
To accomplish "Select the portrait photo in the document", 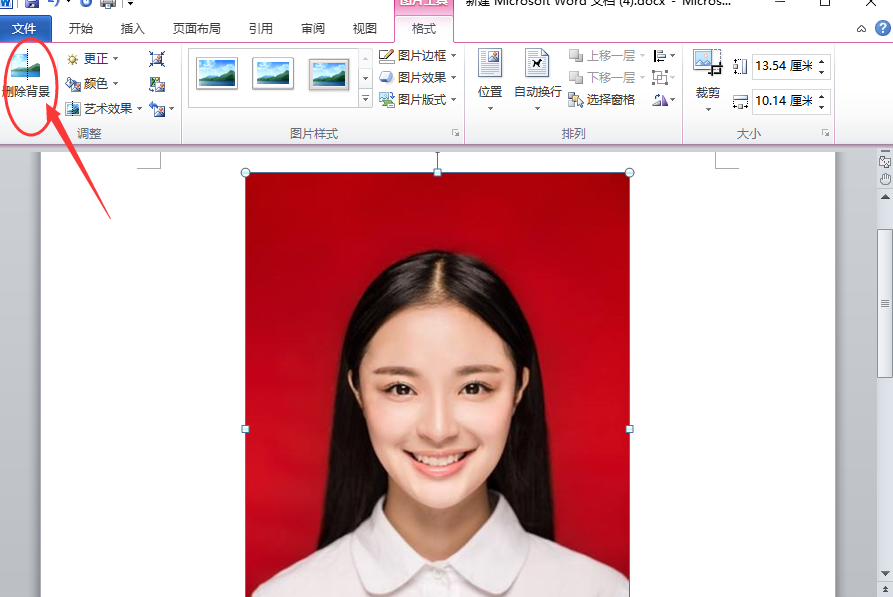I will click(437, 385).
